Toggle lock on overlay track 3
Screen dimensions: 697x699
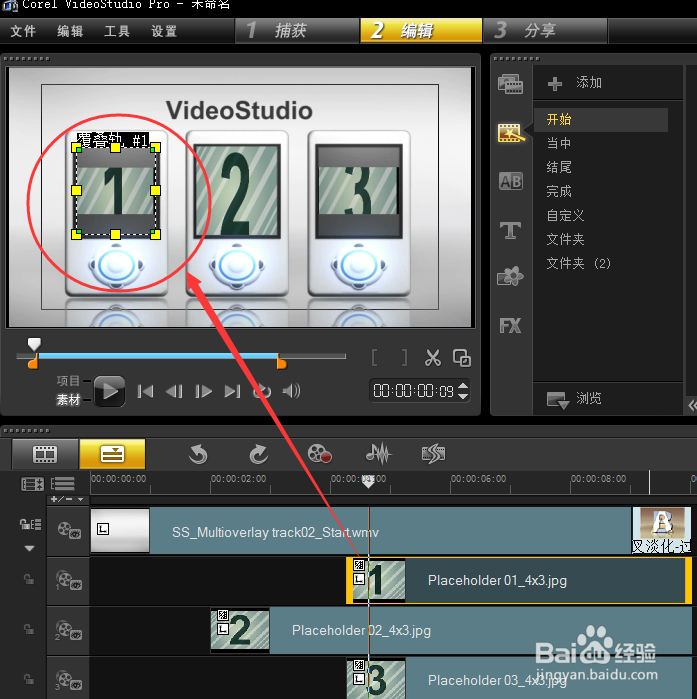[x=29, y=679]
